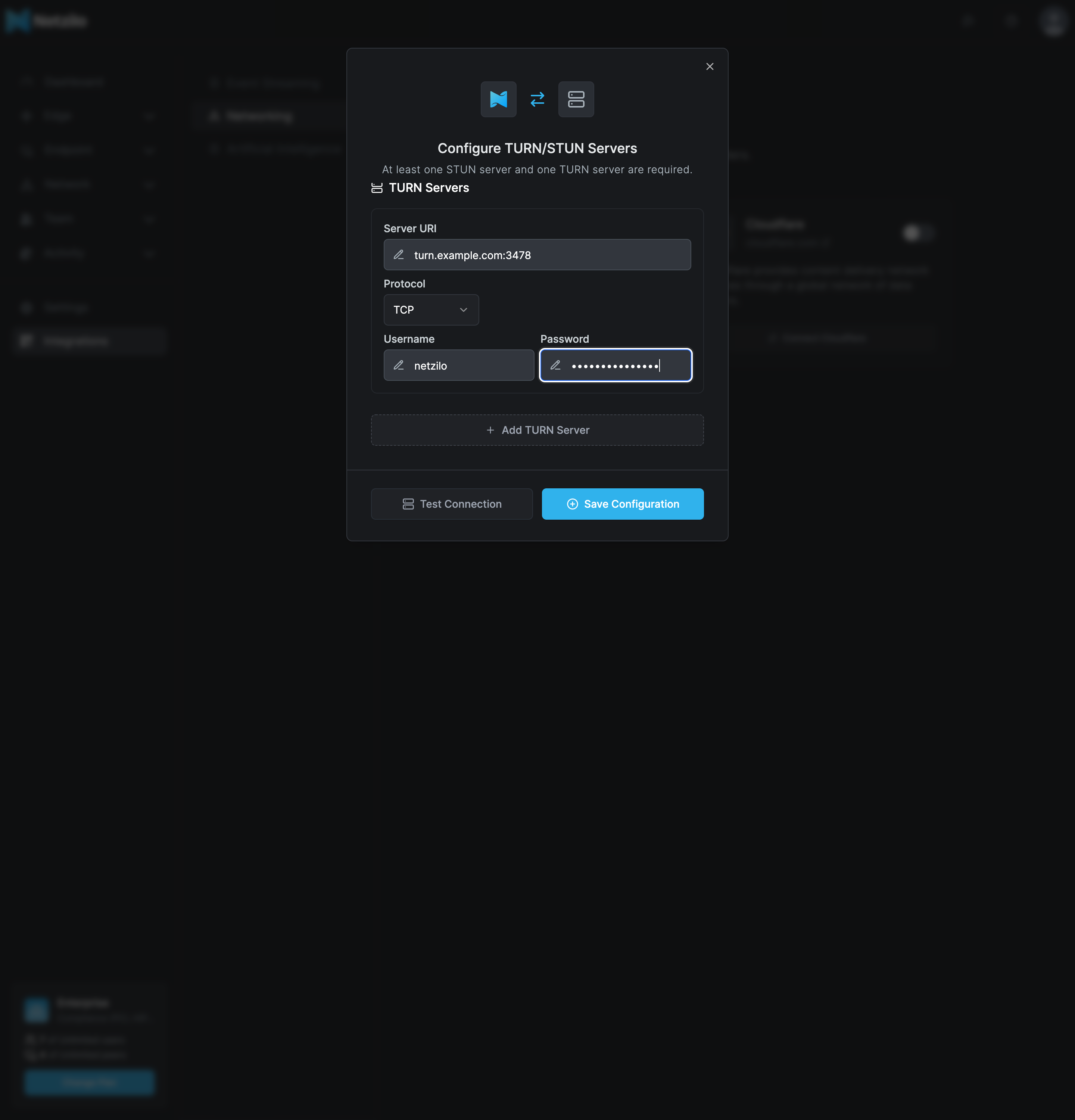The height and width of the screenshot is (1120, 1075).
Task: Click the Protocol label
Action: pyautogui.click(x=404, y=284)
